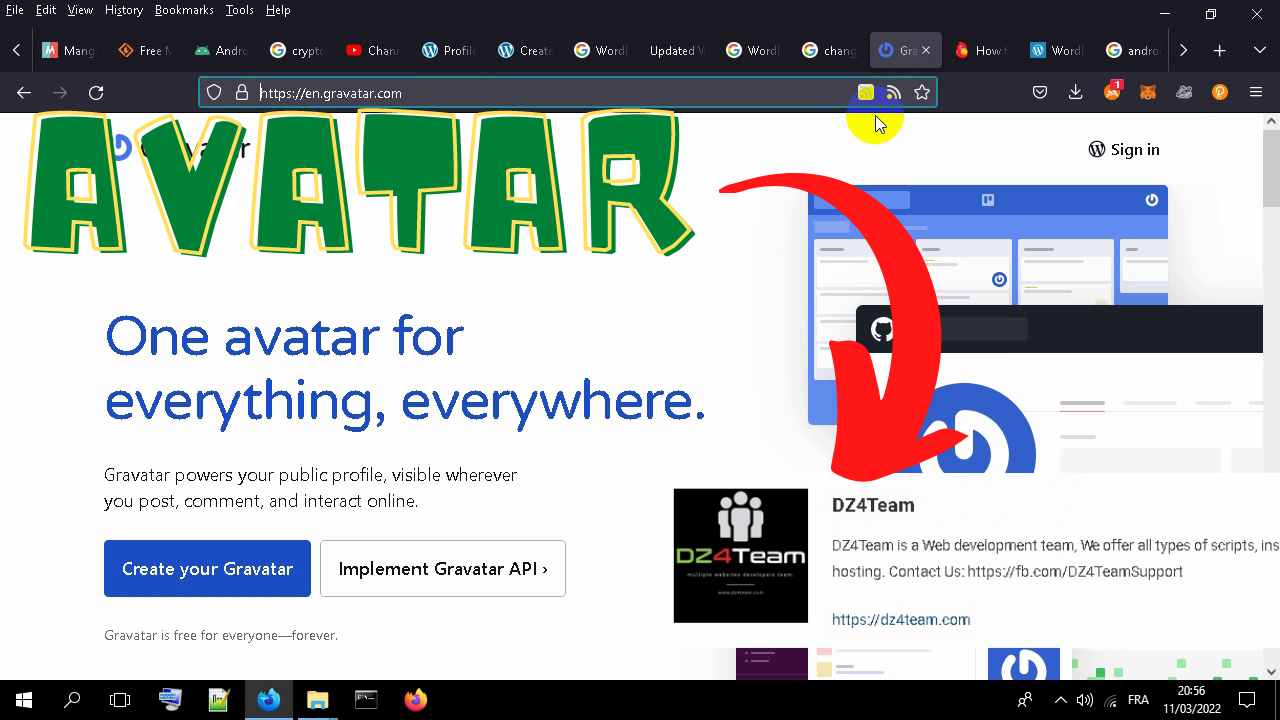The width and height of the screenshot is (1280, 720).
Task: Open the History menu
Action: pos(123,10)
